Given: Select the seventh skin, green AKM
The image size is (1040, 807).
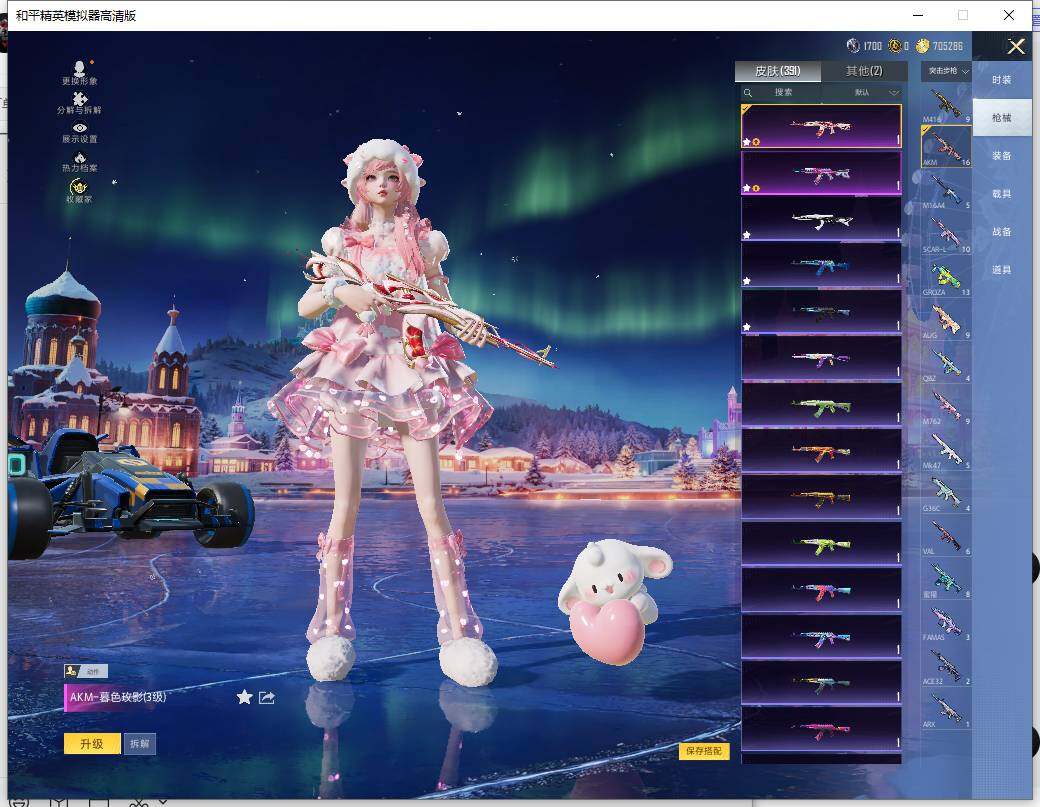Looking at the screenshot, I should [821, 404].
